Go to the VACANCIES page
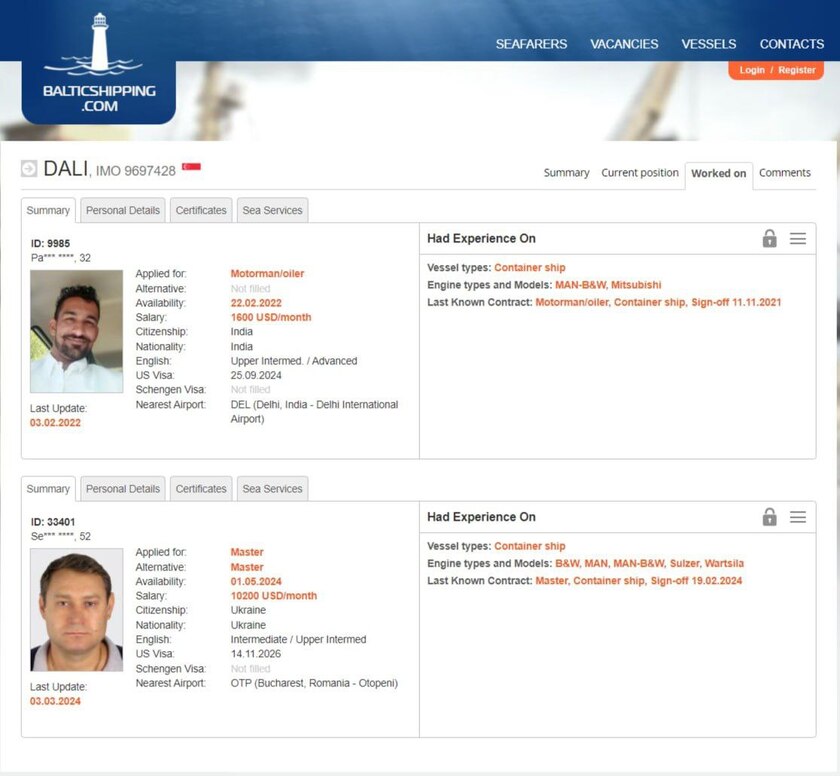 [x=624, y=44]
